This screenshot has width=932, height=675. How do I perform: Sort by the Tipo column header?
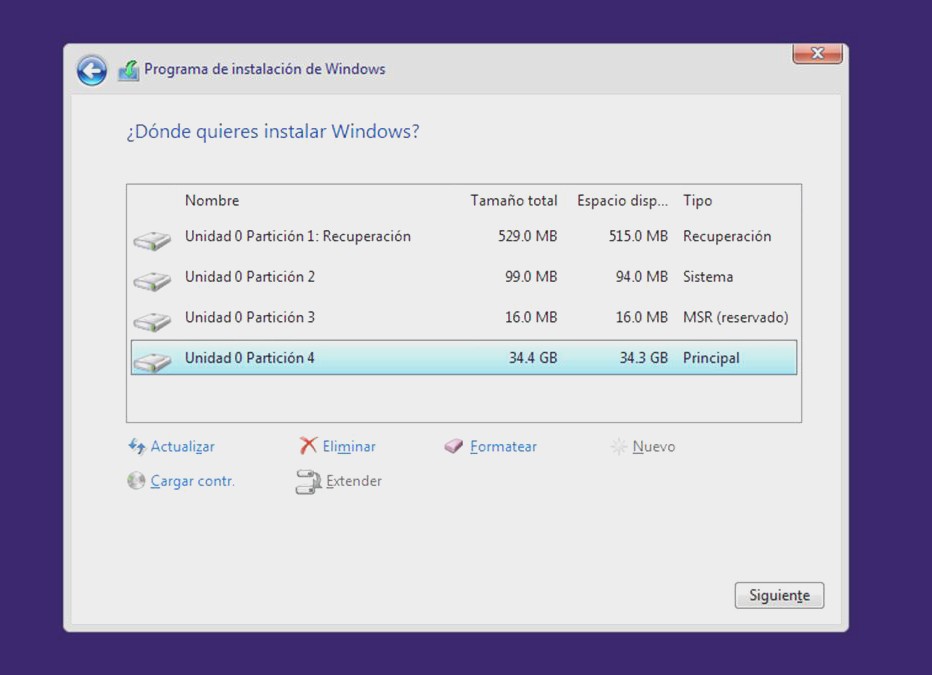coord(698,201)
